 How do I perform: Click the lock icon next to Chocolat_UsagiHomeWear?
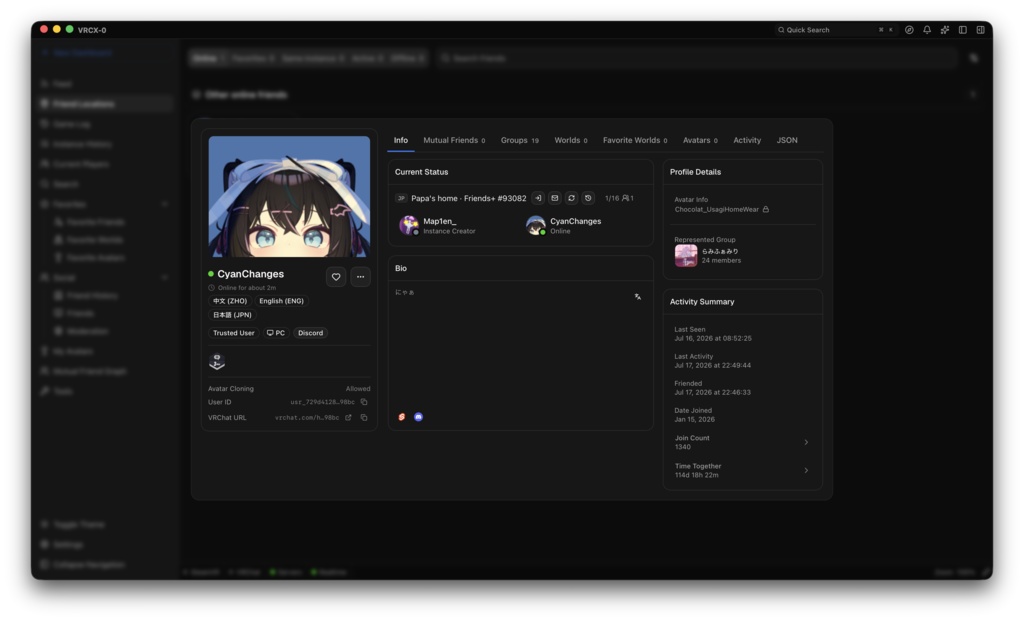(x=766, y=210)
